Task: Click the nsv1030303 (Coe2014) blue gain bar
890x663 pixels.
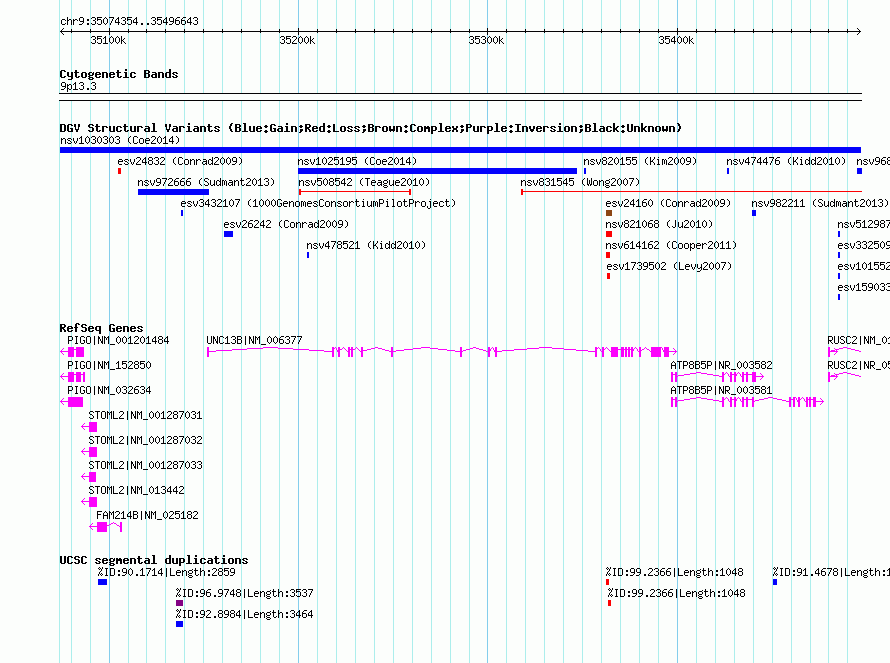Action: (460, 150)
